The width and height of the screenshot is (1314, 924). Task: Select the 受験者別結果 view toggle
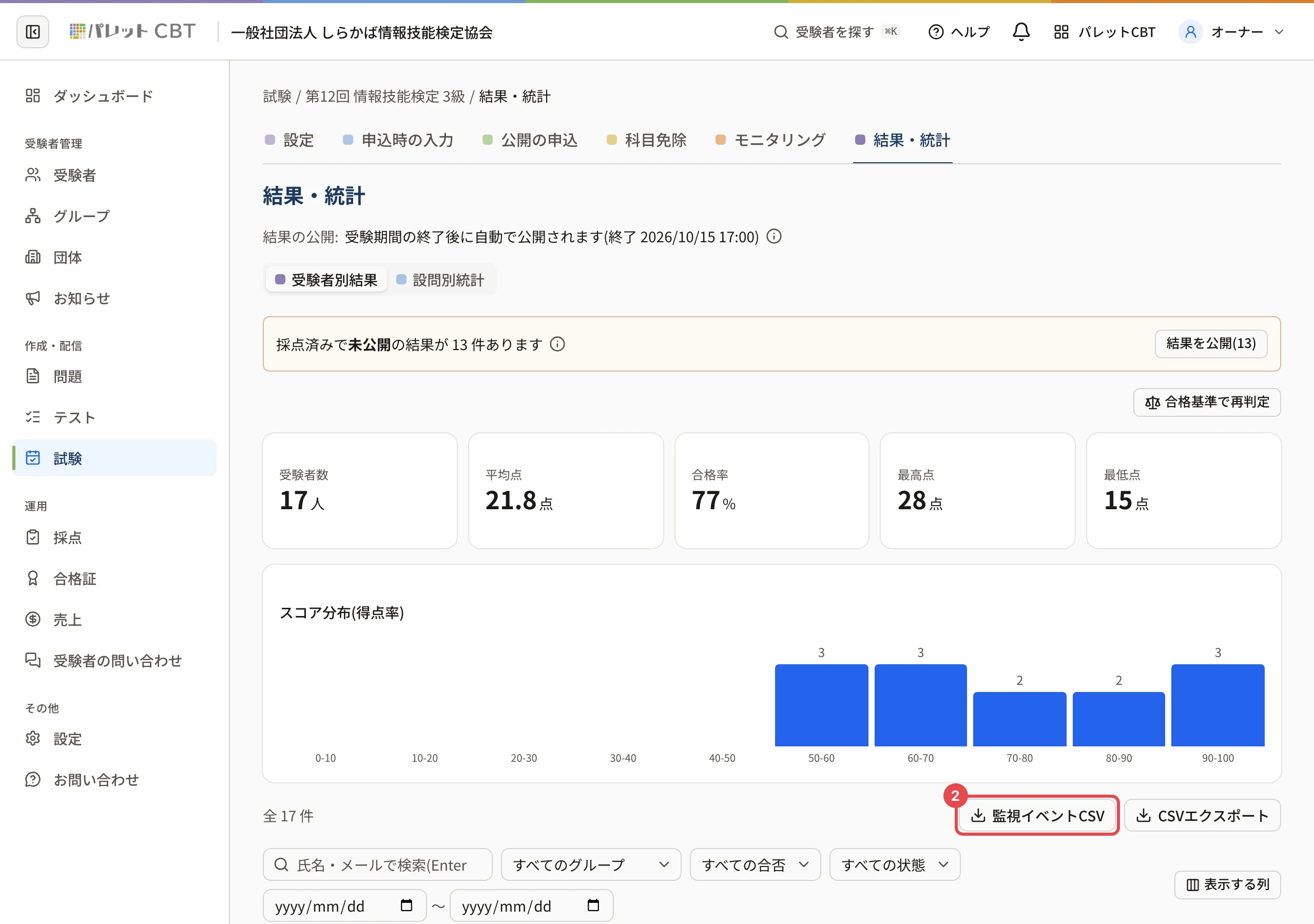coord(326,280)
